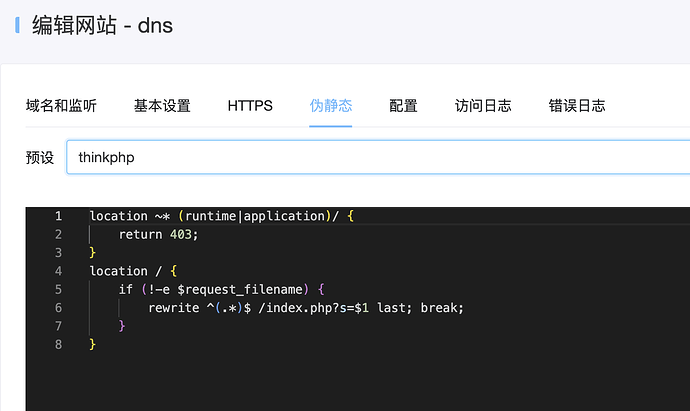Click the 'break;' keyword on line 6

[442, 307]
